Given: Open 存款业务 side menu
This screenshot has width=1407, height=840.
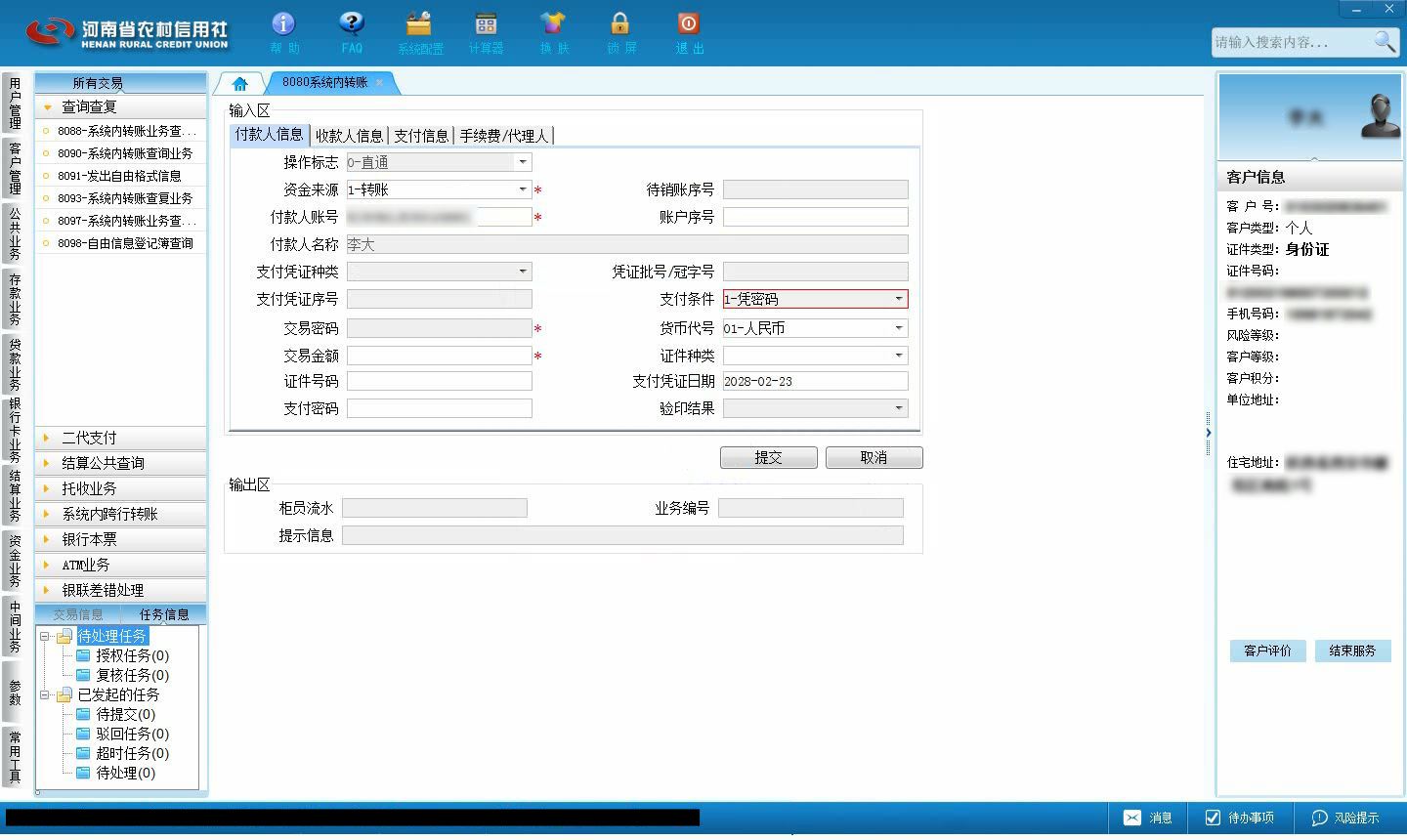Looking at the screenshot, I should [15, 299].
